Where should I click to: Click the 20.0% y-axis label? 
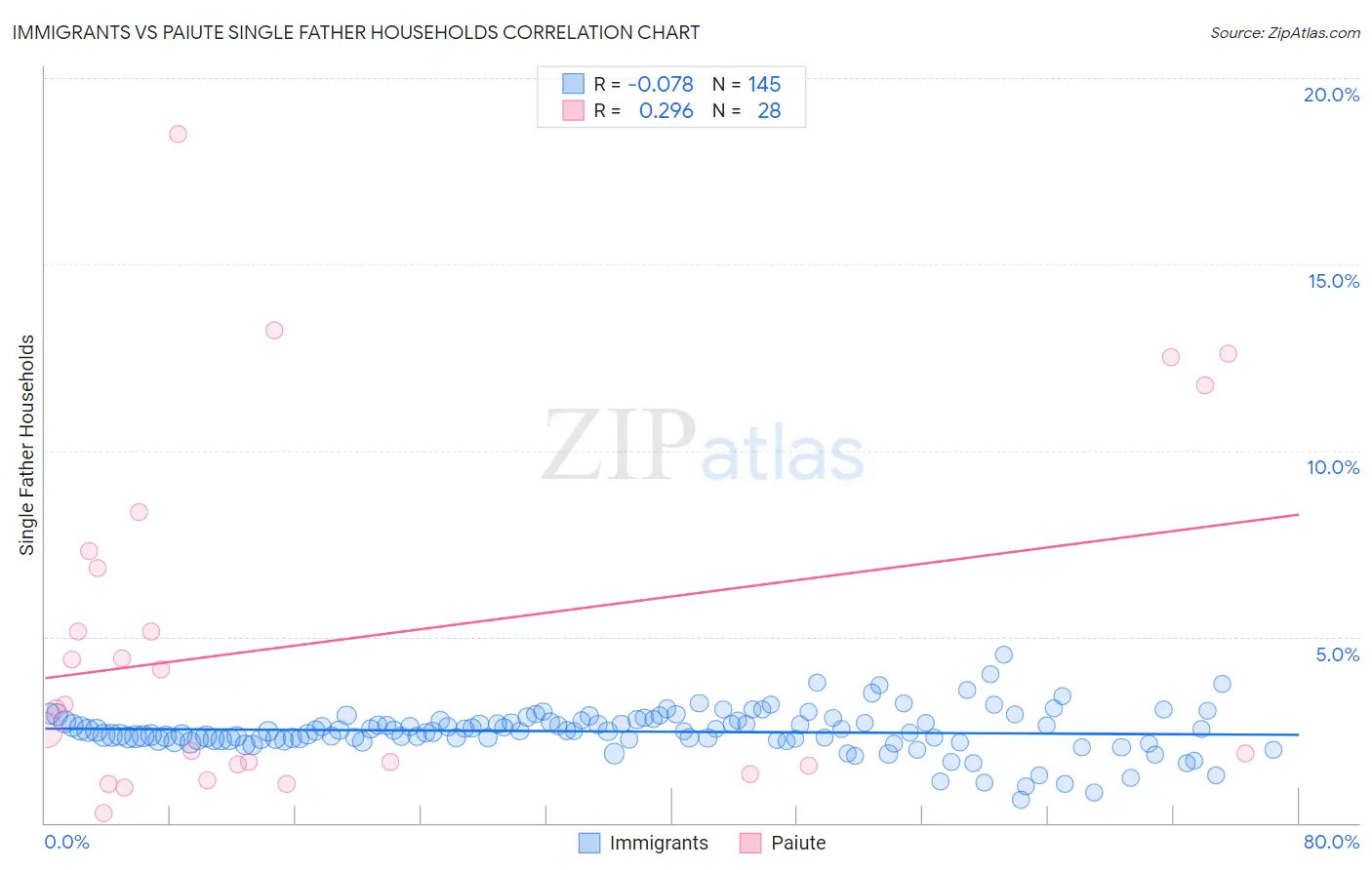1331,95
